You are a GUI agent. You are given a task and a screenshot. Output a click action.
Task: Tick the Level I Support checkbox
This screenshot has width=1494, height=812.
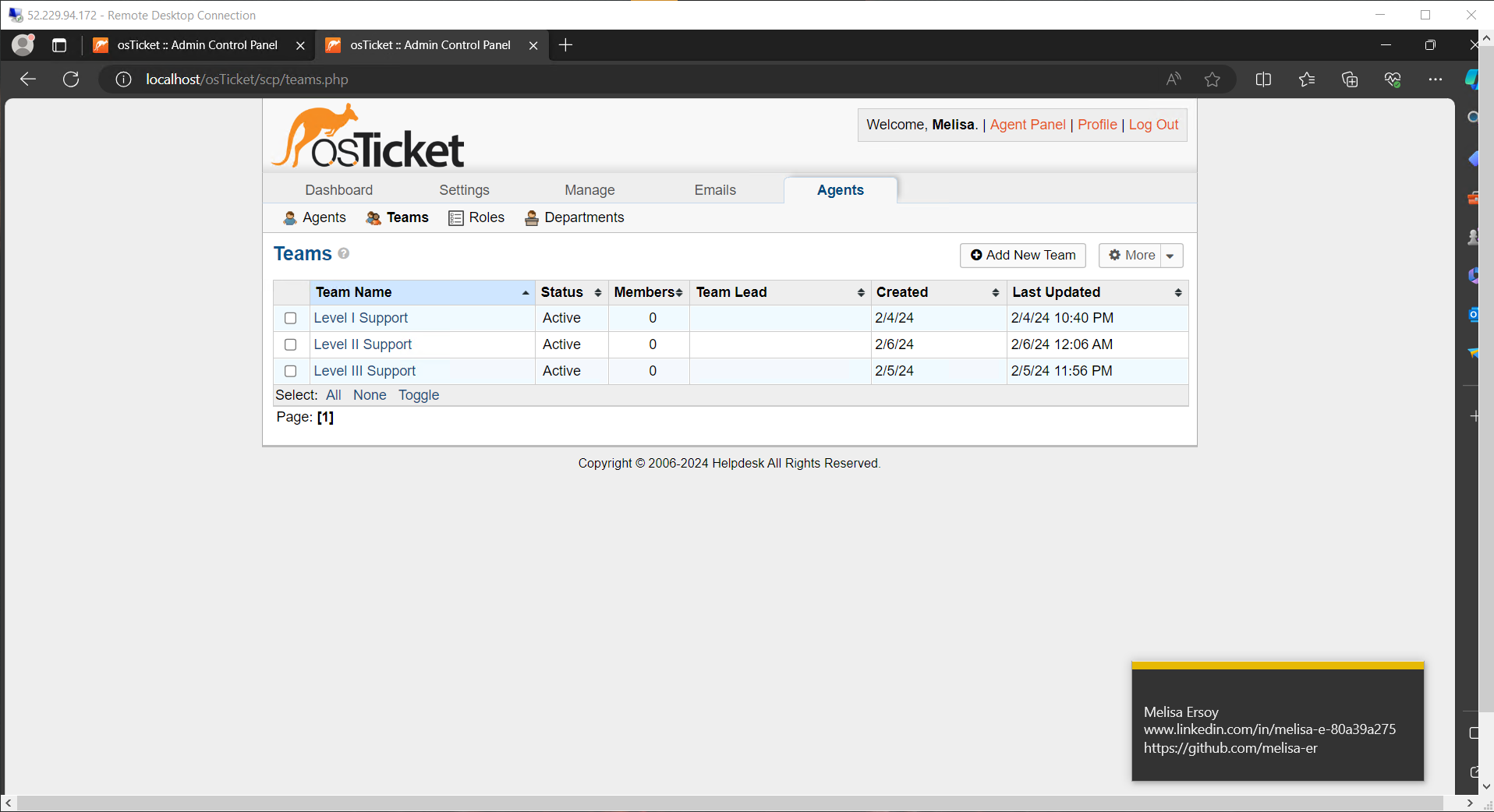291,318
